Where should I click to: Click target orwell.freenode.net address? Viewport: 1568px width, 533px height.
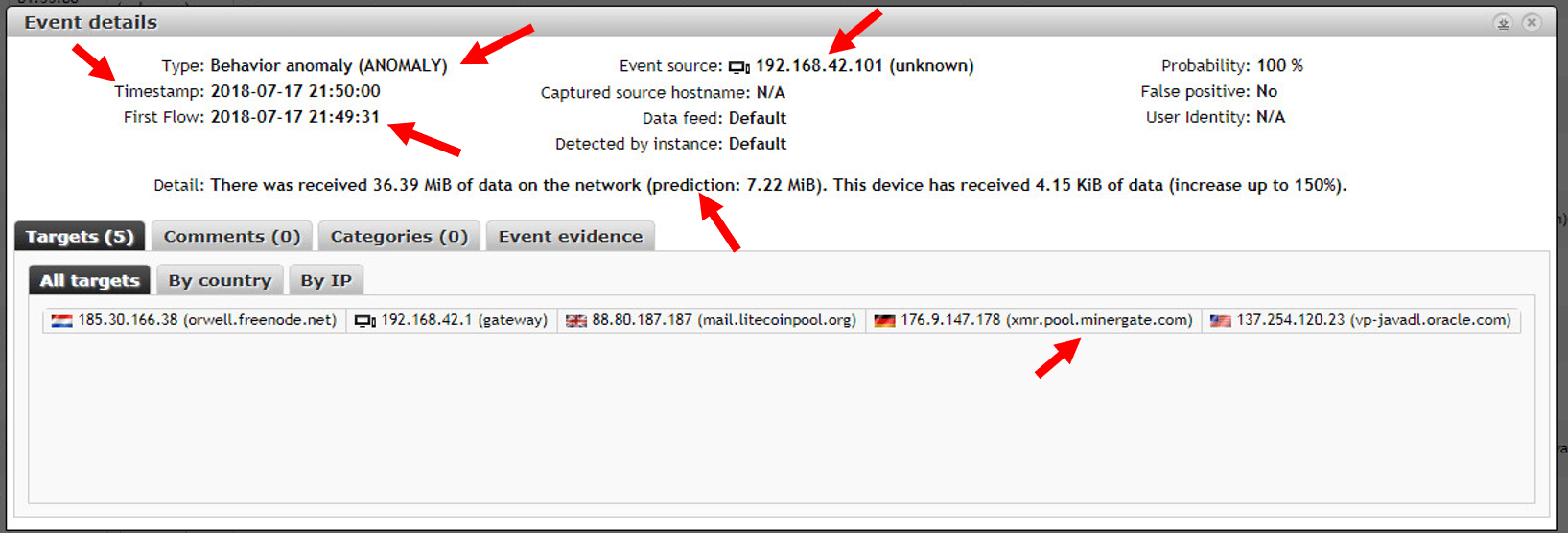pos(207,320)
